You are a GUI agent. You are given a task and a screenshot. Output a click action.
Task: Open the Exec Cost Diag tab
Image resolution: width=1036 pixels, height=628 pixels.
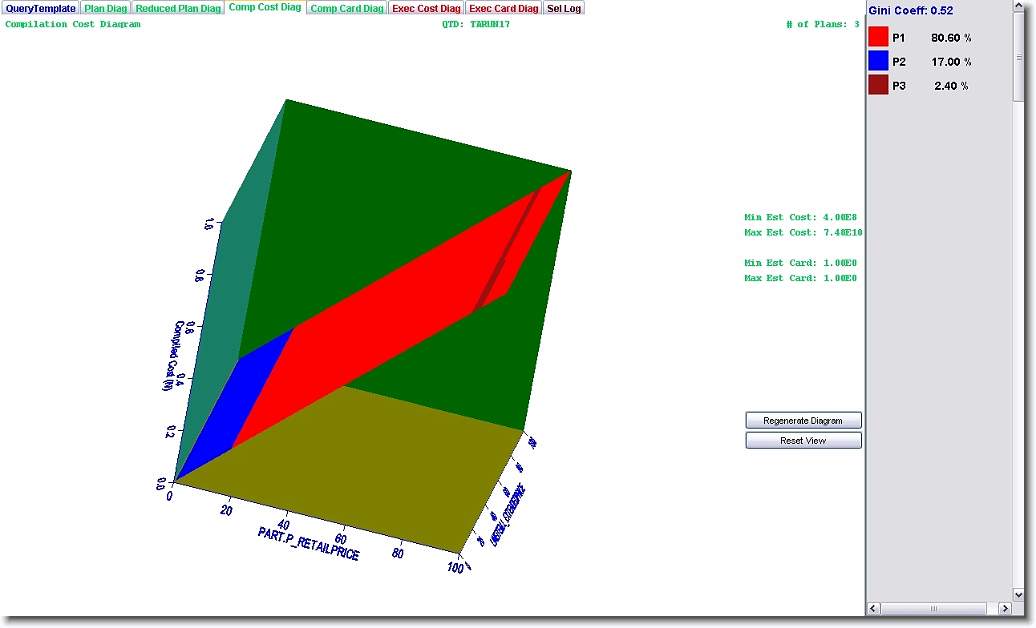(x=427, y=8)
